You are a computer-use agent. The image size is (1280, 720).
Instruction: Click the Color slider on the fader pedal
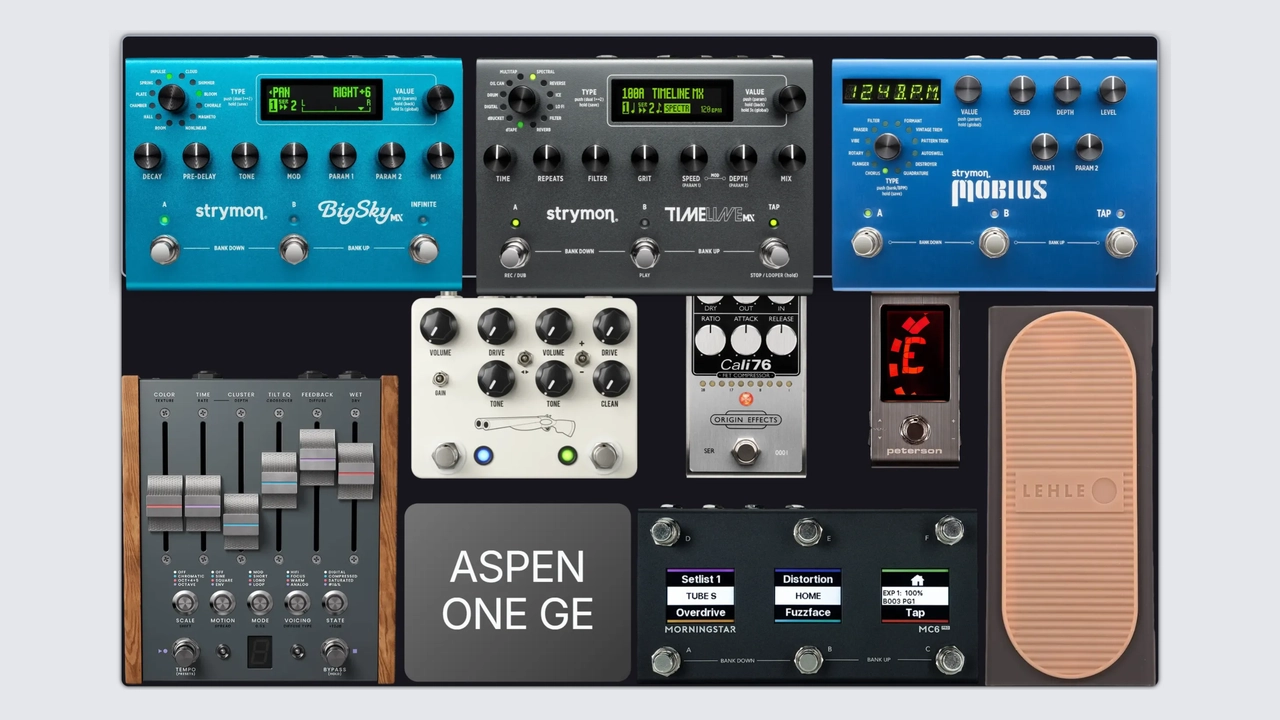point(165,503)
